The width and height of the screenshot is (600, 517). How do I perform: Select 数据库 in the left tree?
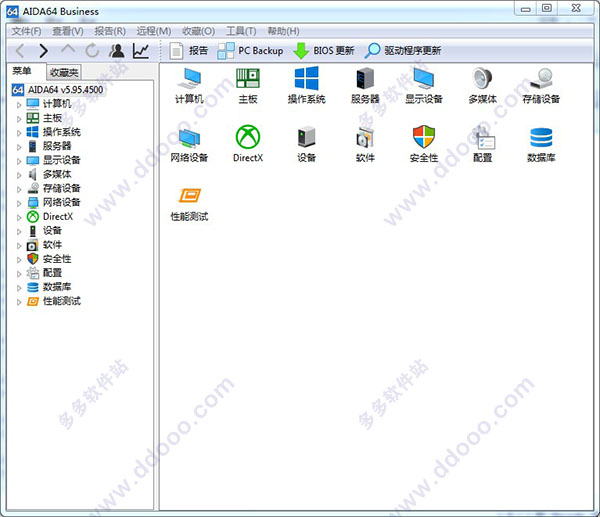click(x=49, y=287)
